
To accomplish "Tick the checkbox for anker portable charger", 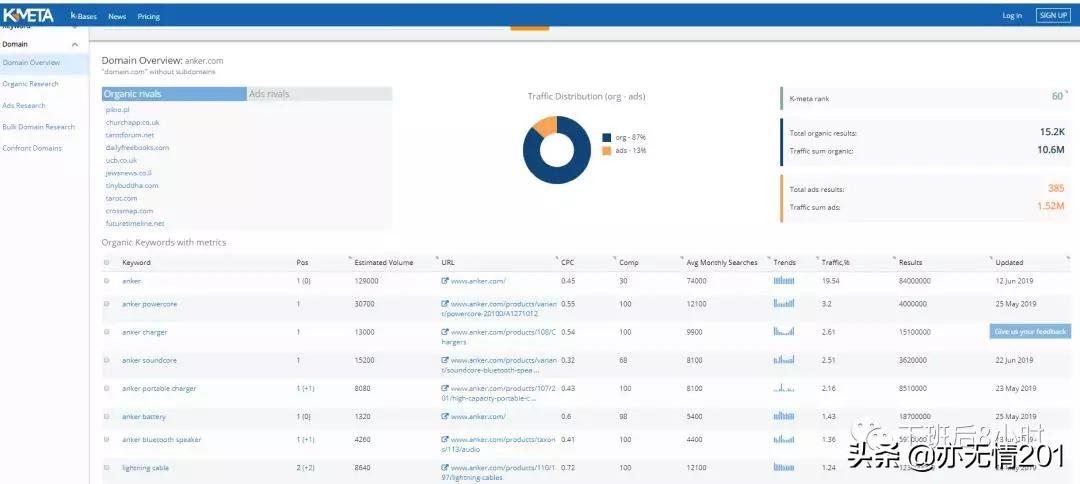I will pos(106,388).
